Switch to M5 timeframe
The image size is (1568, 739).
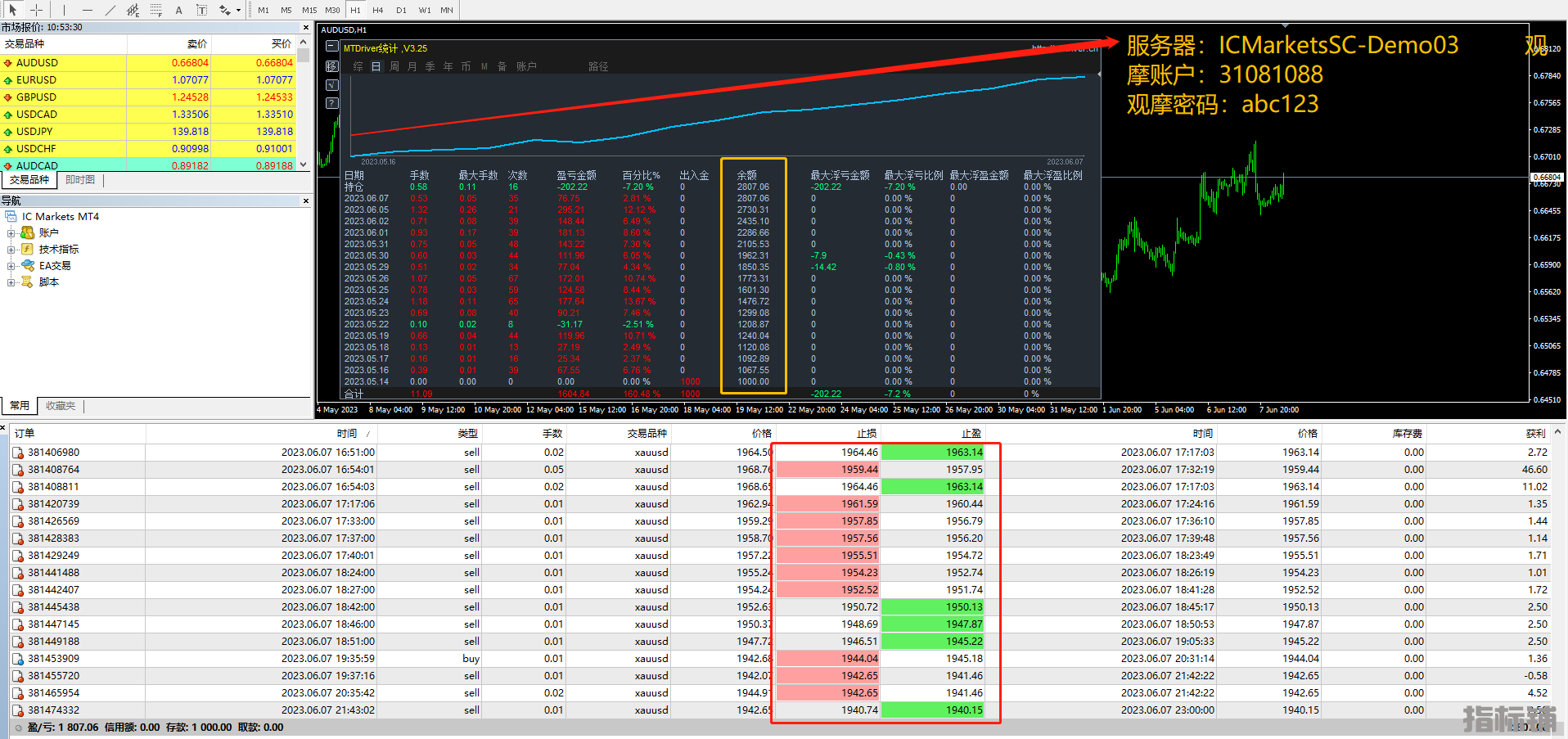pos(286,10)
